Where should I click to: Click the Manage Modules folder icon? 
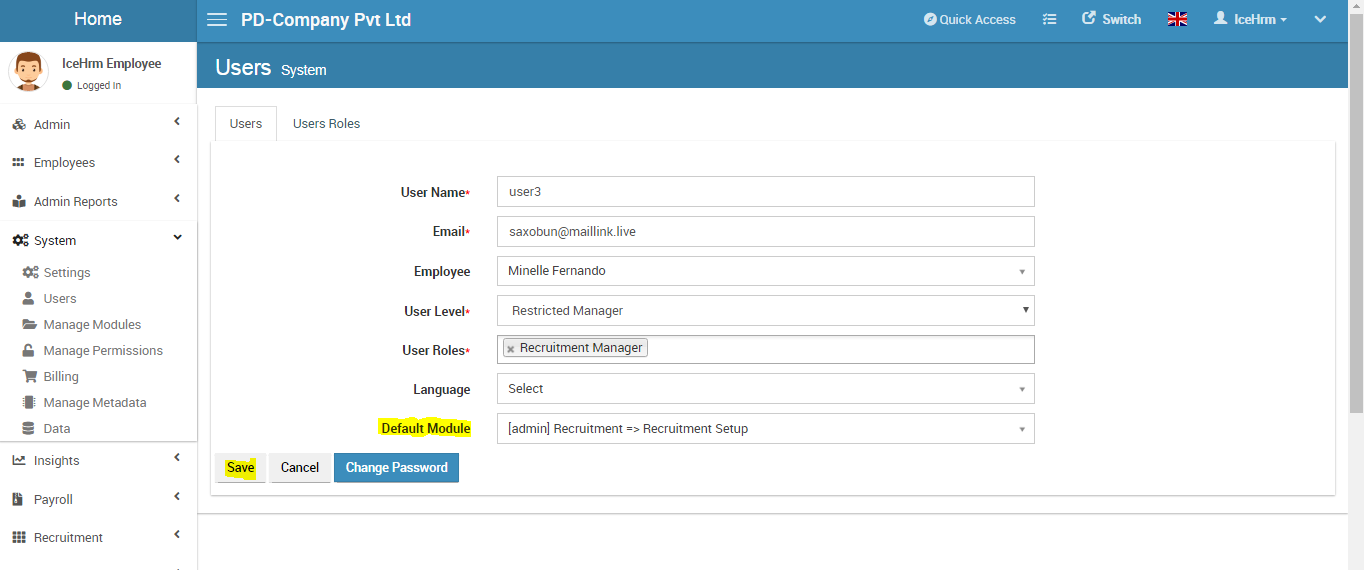29,324
